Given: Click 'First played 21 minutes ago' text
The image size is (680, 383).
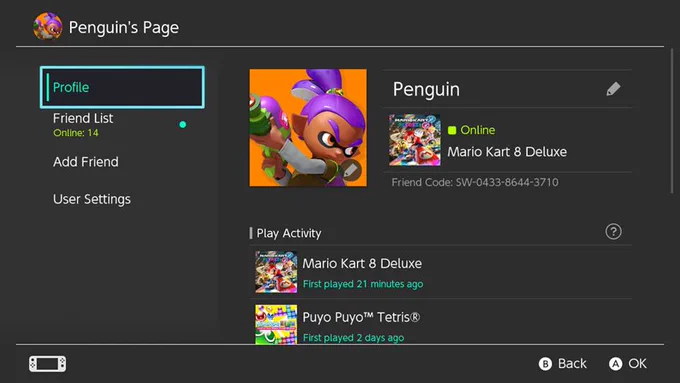Looking at the screenshot, I should (x=363, y=284).
